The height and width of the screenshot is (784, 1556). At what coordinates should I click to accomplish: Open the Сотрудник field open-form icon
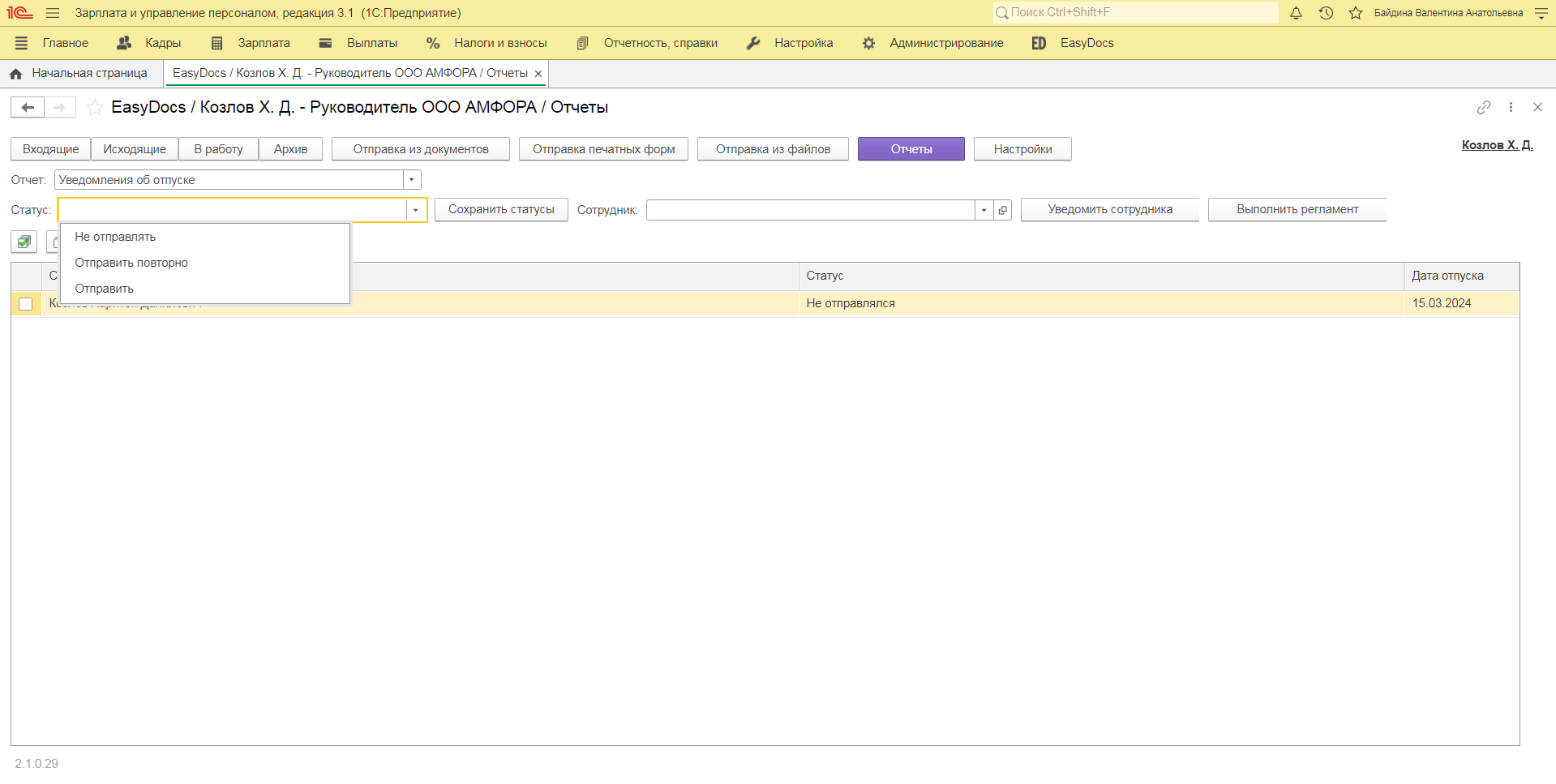click(1003, 210)
